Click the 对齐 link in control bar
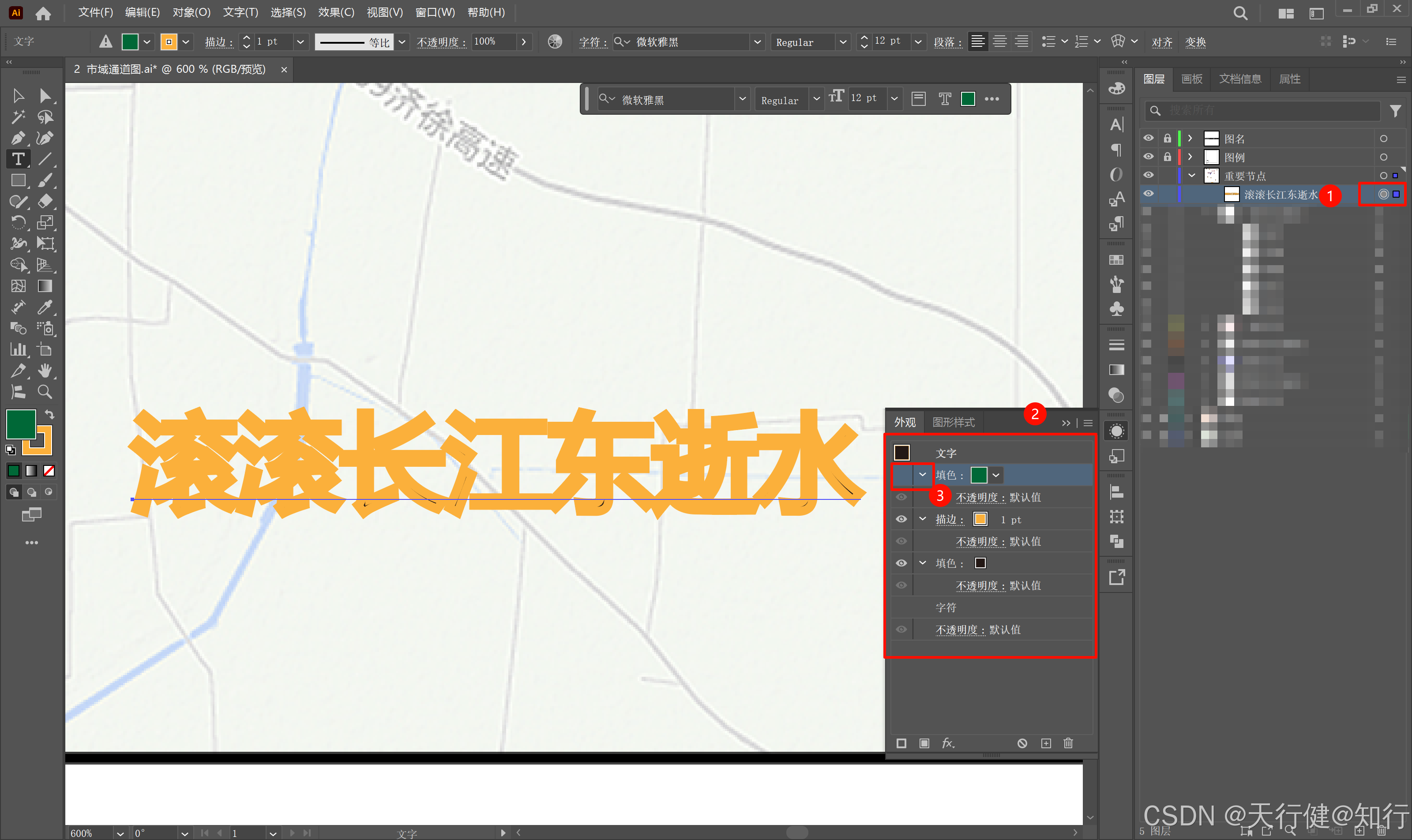Screen dimensions: 1412x840 pos(1161,42)
